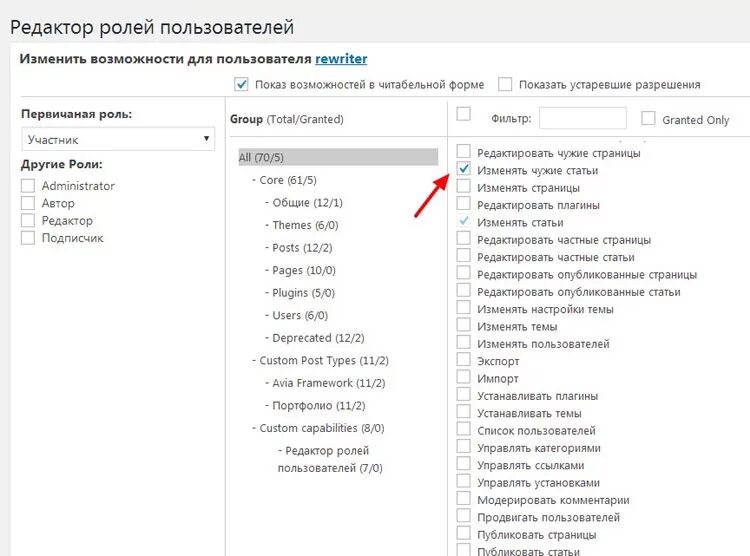Image resolution: width=750 pixels, height=556 pixels.
Task: Check the Редактор role checkbox
Action: click(28, 221)
